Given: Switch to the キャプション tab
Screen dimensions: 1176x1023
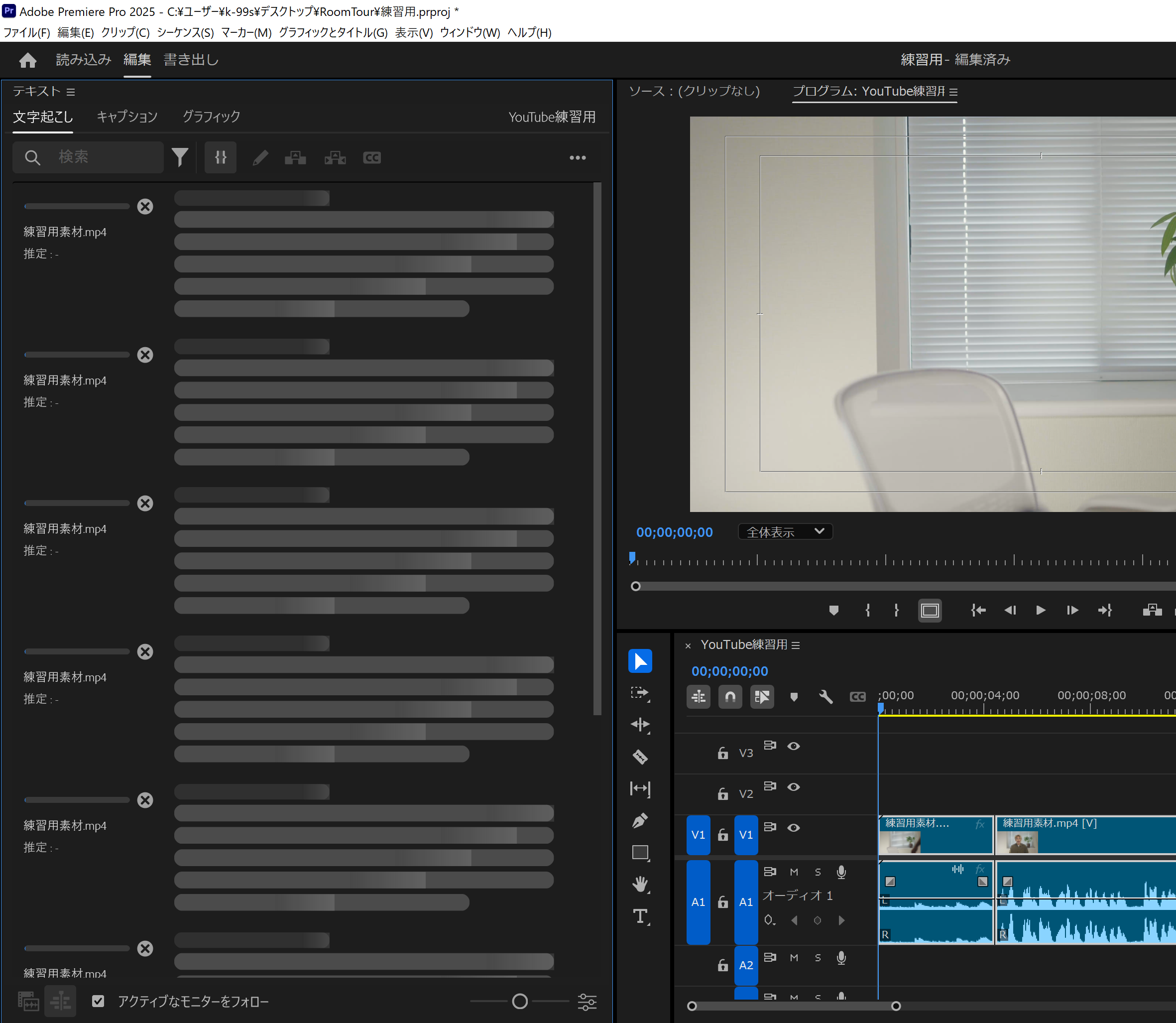Looking at the screenshot, I should coord(126,117).
